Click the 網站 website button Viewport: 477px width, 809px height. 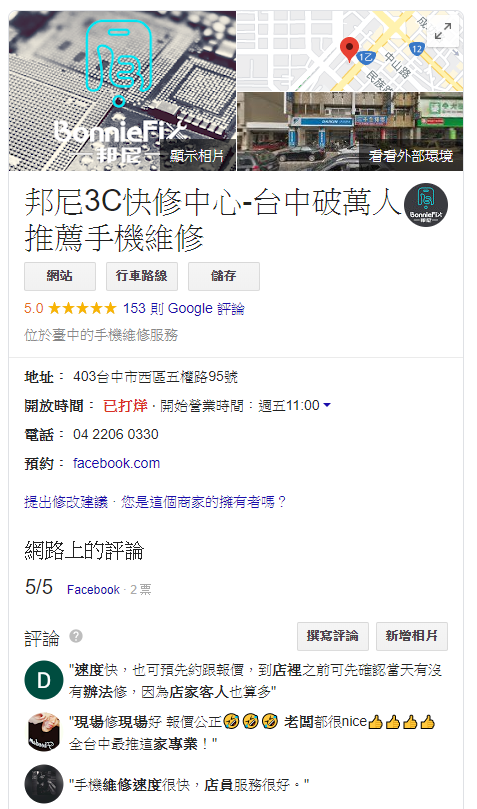tap(60, 276)
